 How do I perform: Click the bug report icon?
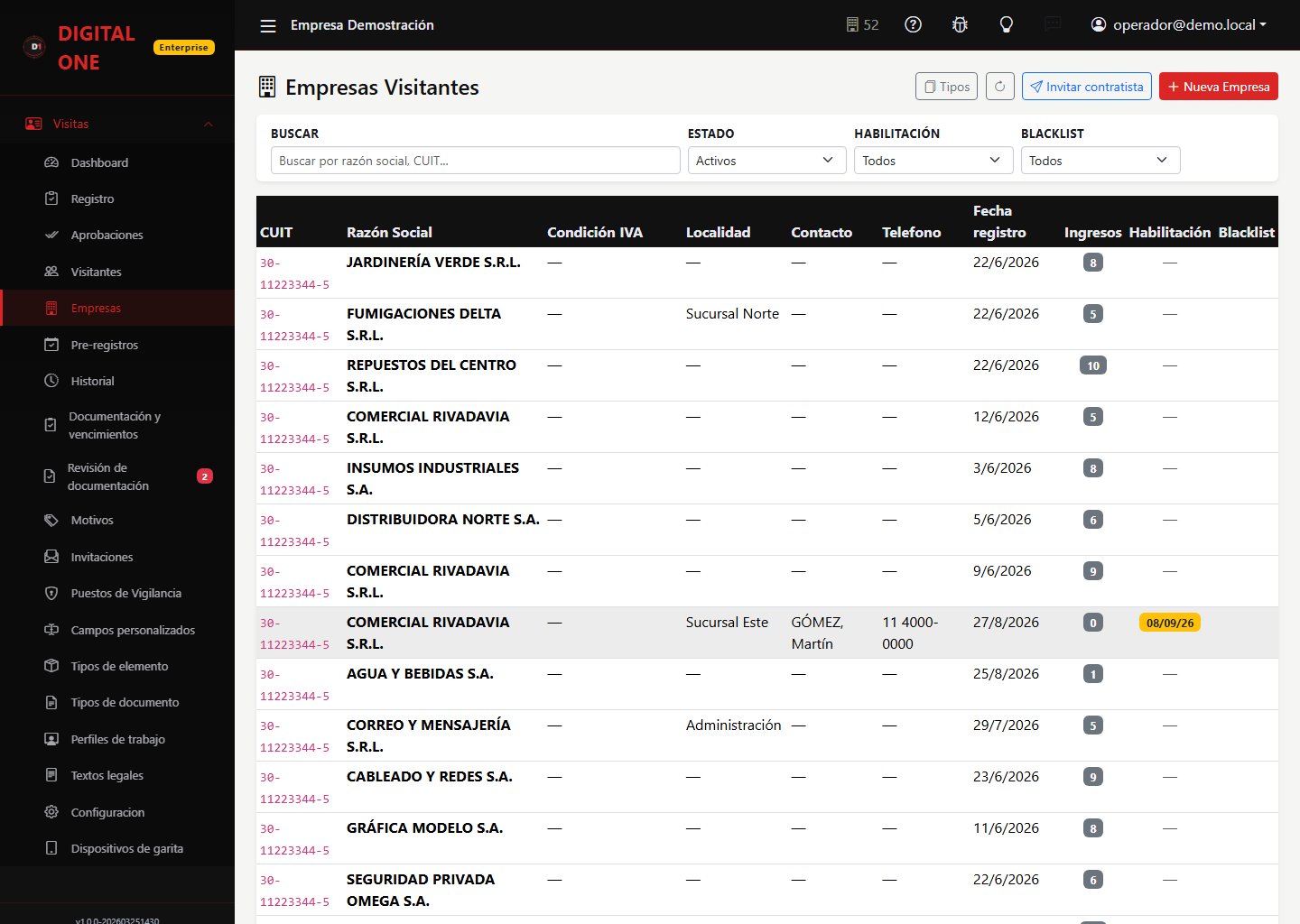pos(960,25)
